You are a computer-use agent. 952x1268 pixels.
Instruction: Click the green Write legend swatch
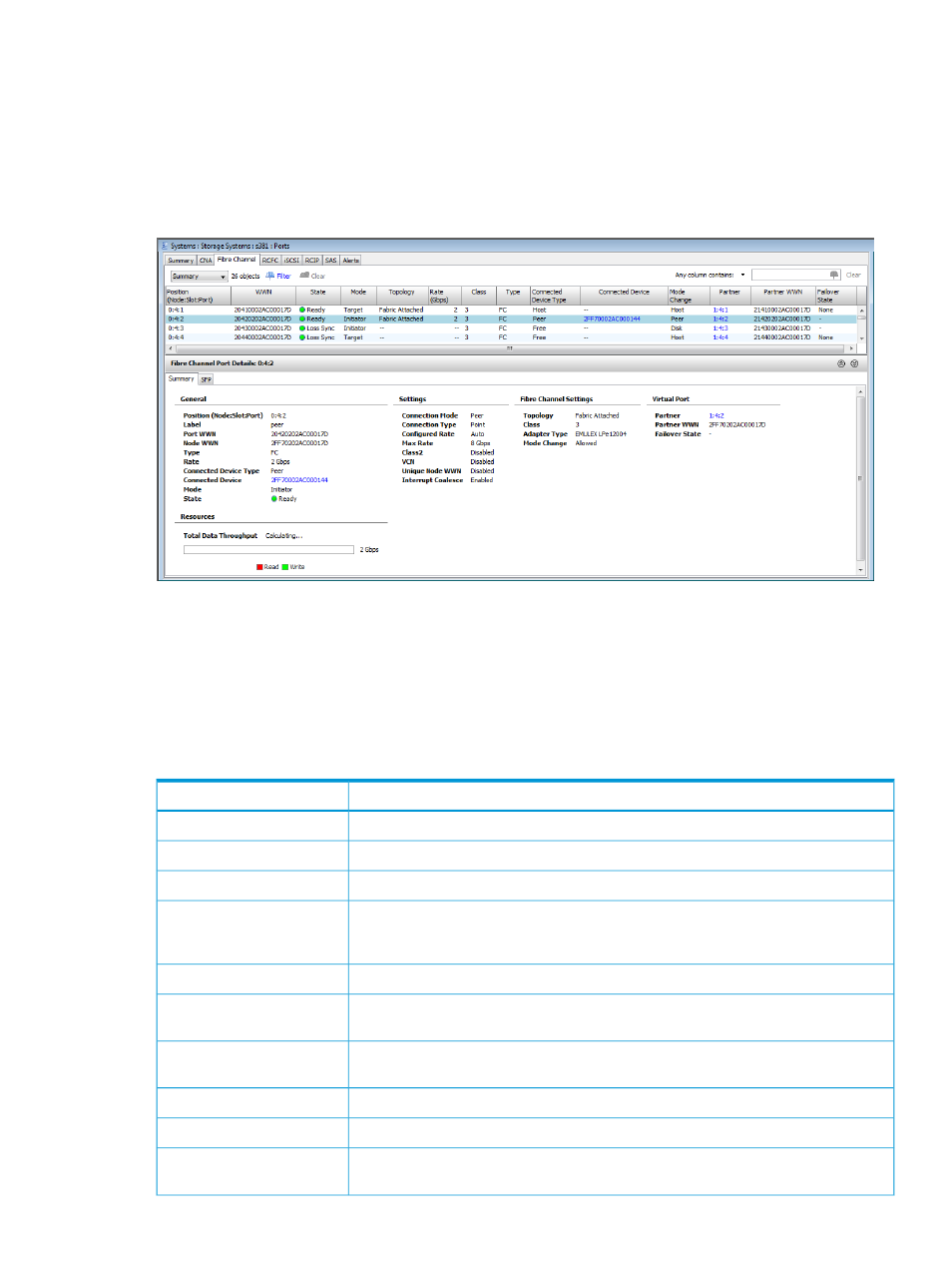(x=285, y=567)
